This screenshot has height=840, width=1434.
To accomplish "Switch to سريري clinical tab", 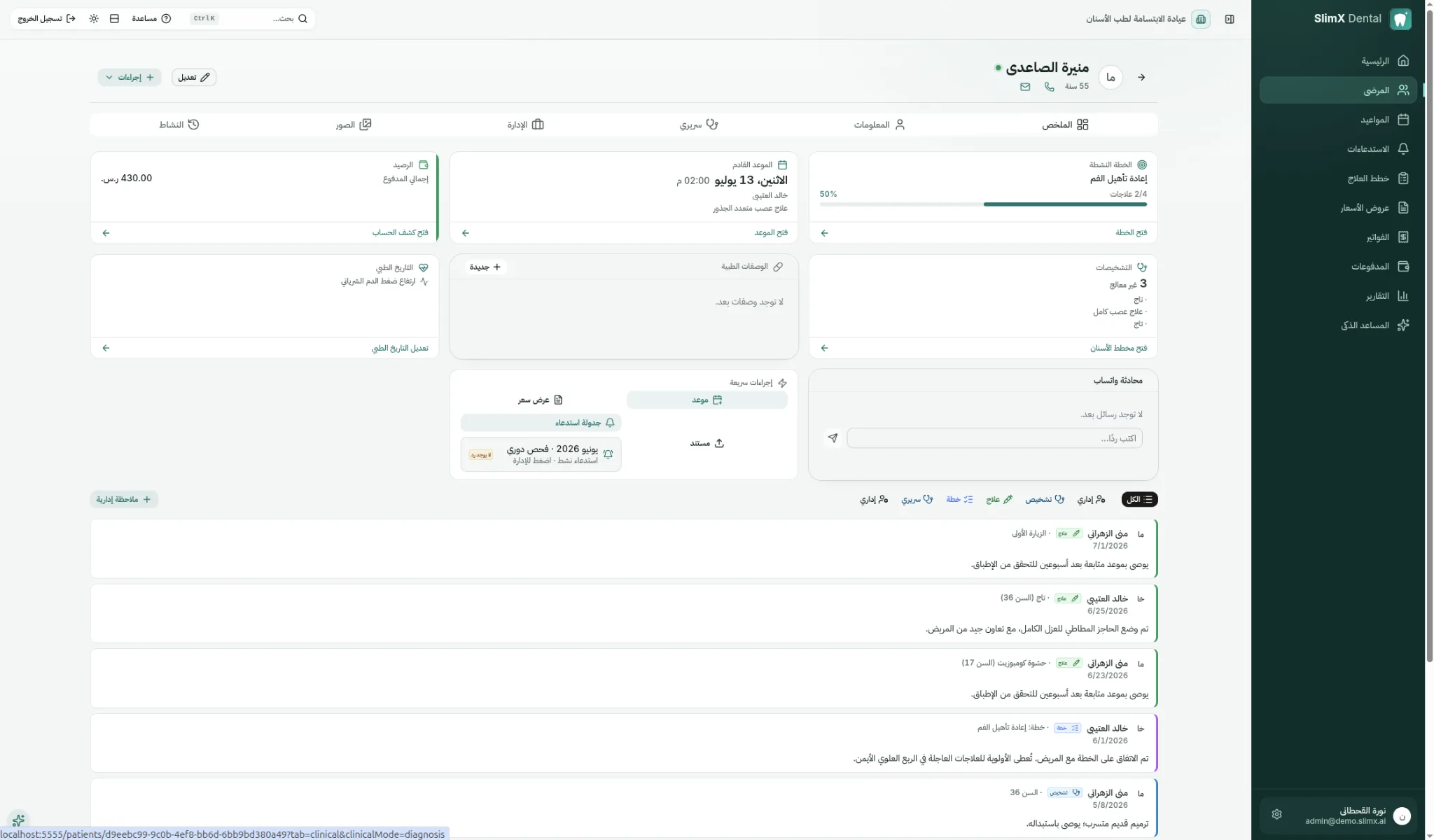I will pos(699,125).
